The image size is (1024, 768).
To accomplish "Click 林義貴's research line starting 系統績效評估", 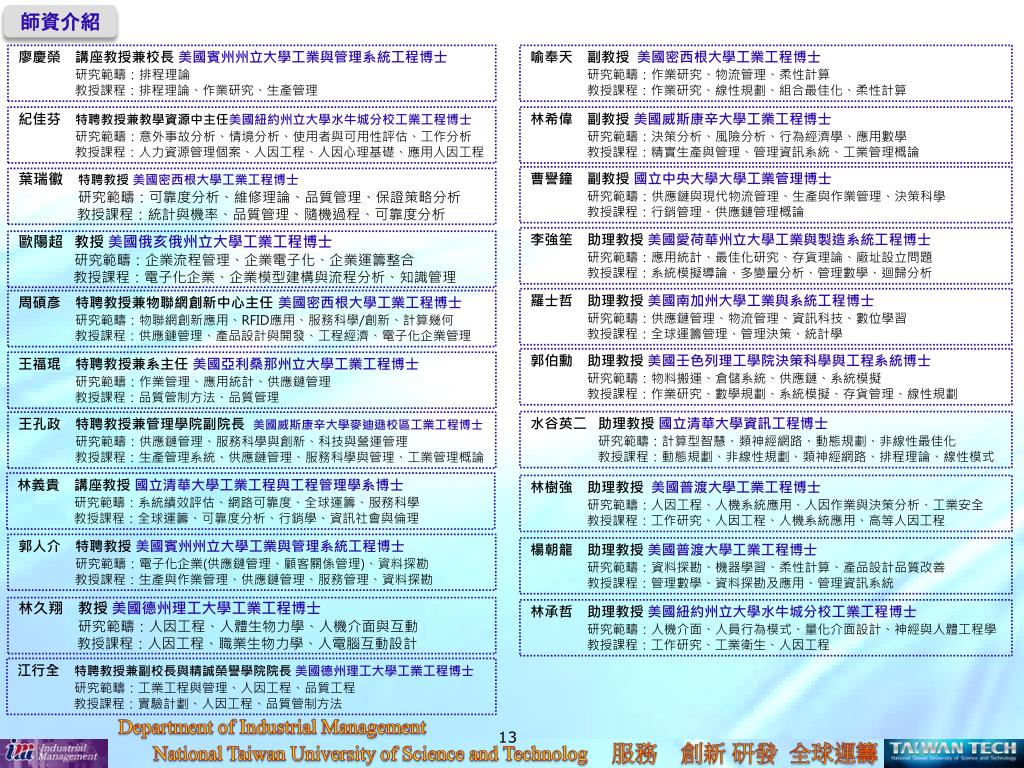I will [x=247, y=502].
